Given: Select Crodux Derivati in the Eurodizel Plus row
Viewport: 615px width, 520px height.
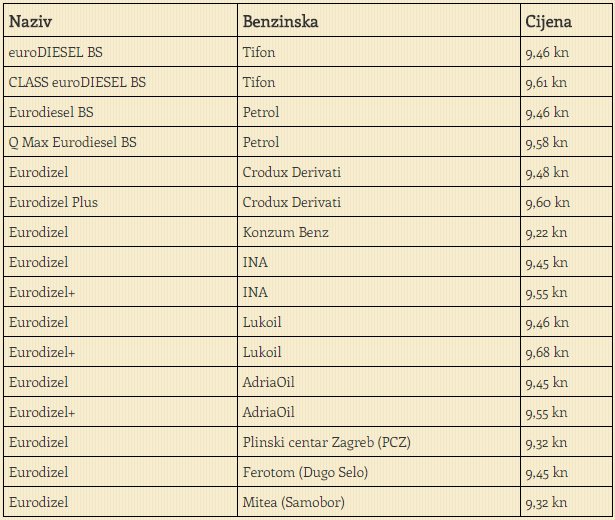Looking at the screenshot, I should click(x=292, y=202).
